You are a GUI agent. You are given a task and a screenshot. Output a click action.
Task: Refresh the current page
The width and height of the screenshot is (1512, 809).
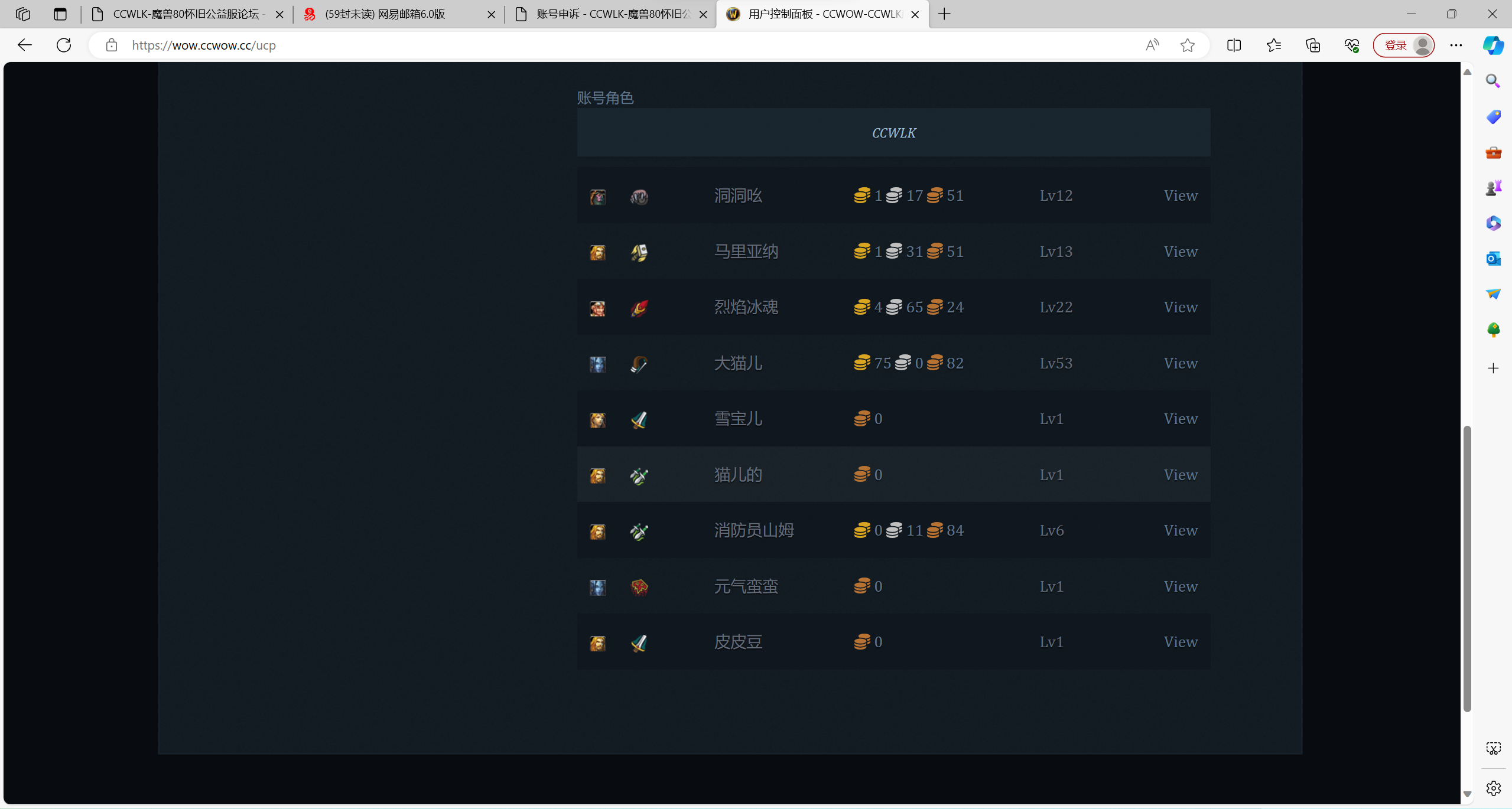click(63, 45)
